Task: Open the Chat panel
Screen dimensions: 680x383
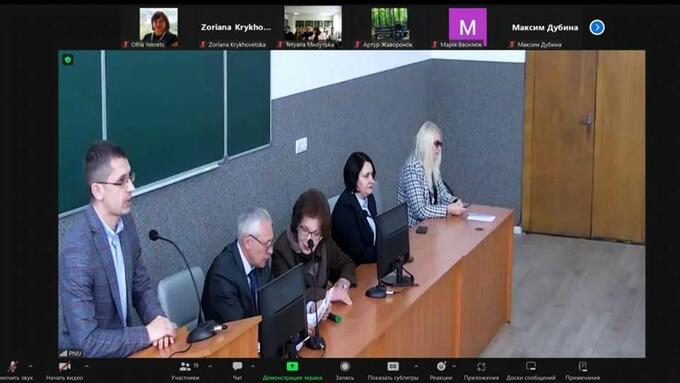Action: (x=237, y=367)
